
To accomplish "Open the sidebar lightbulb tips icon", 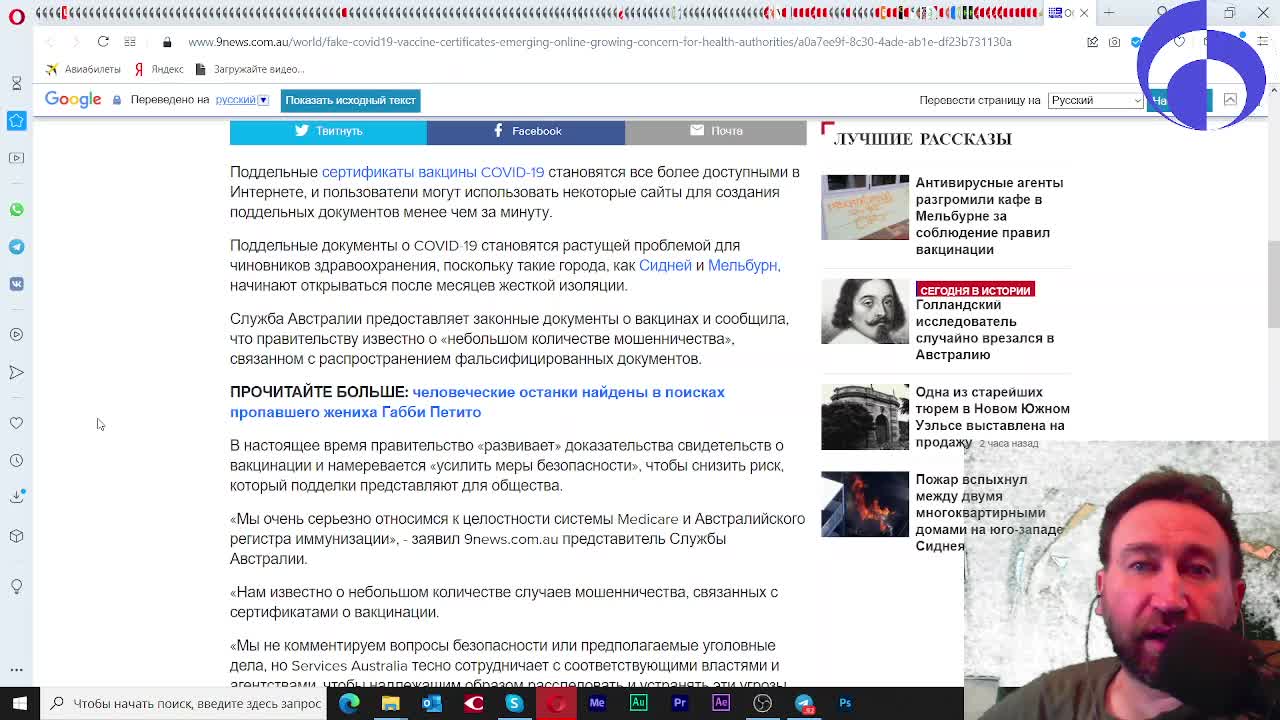I will (16, 586).
